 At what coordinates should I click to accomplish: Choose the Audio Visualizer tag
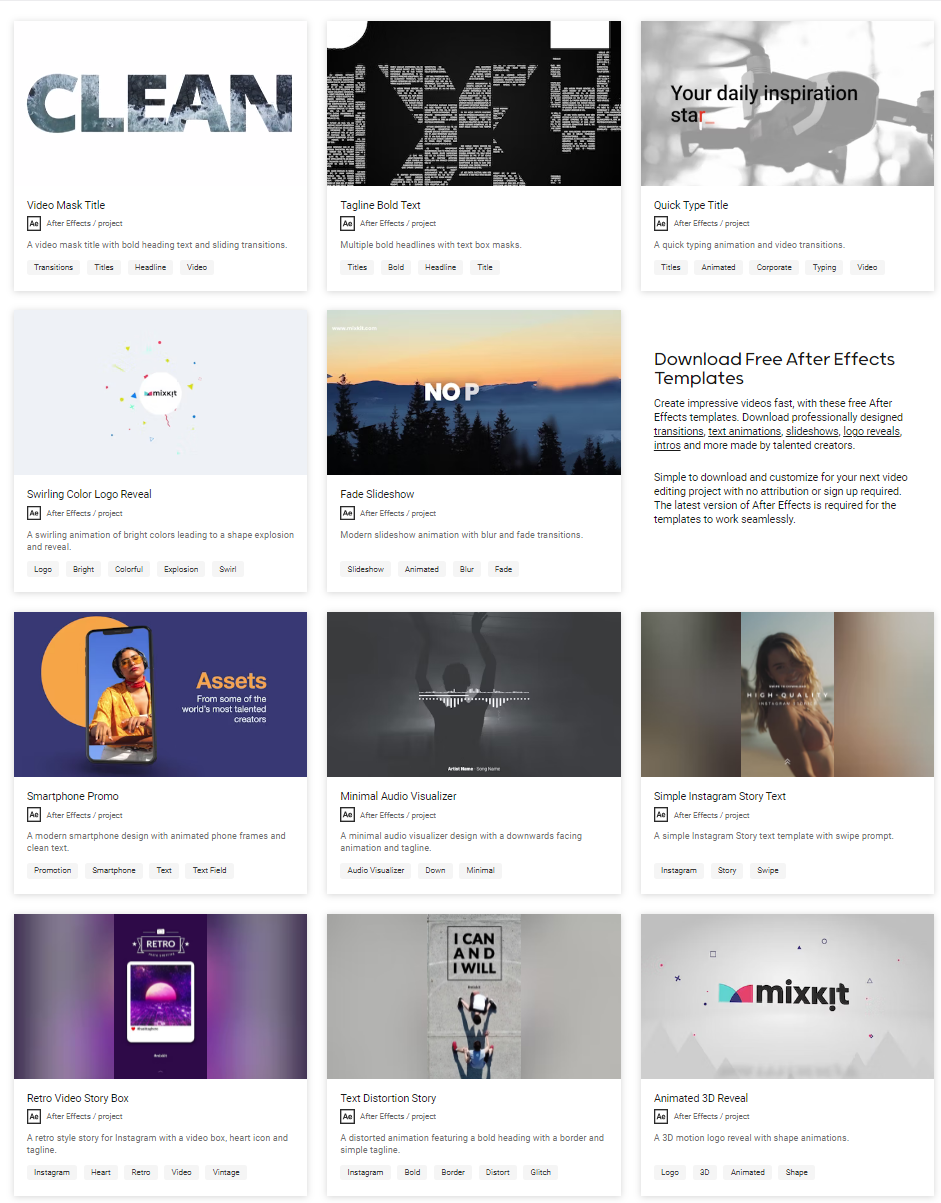pos(376,870)
